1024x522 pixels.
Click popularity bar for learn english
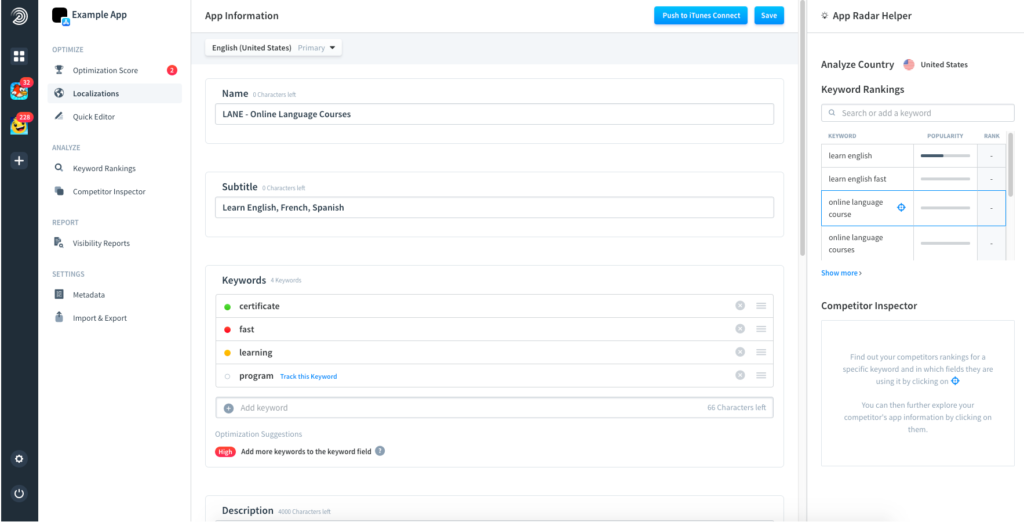[945, 155]
